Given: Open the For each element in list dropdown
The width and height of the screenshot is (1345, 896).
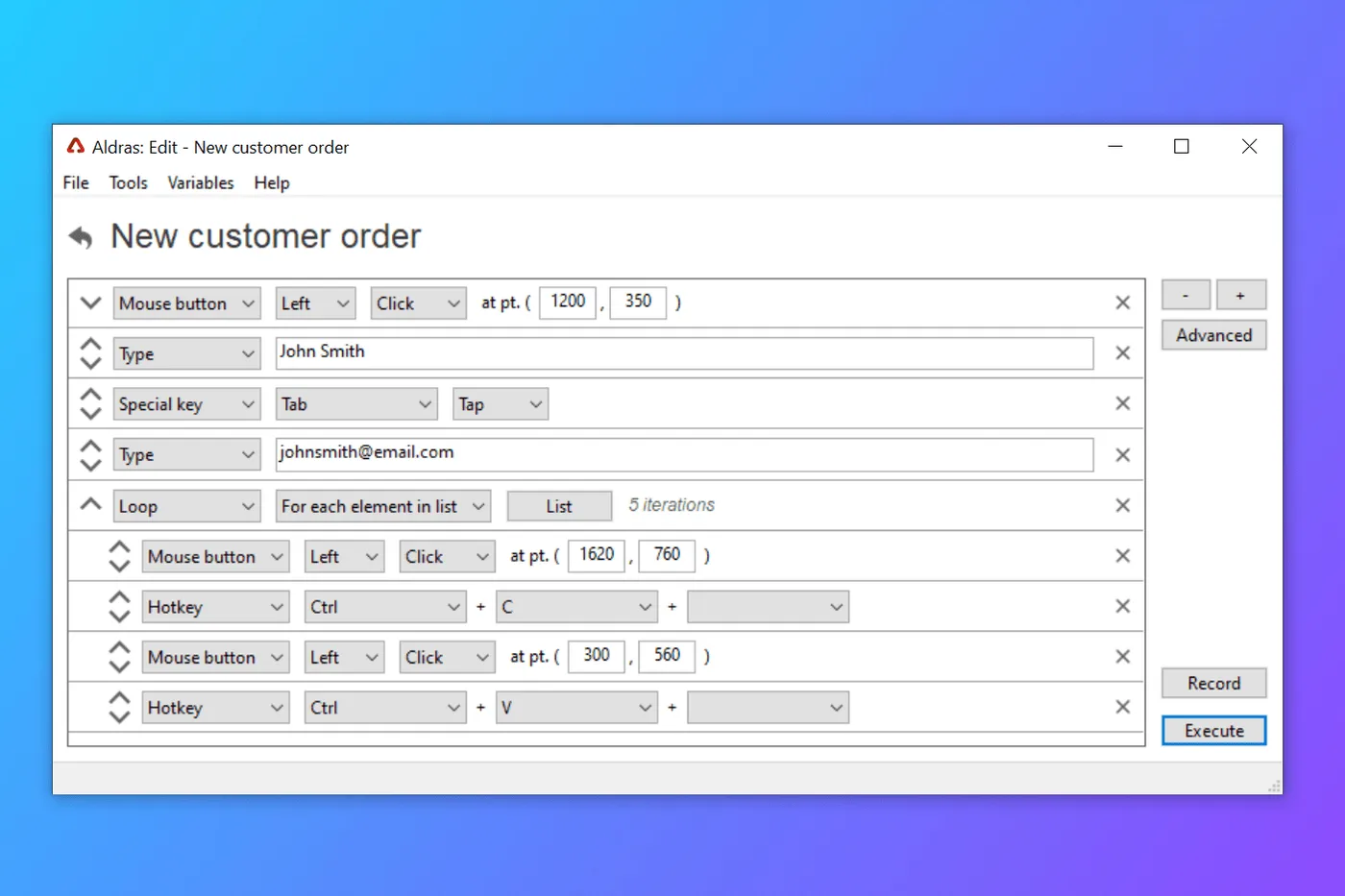Looking at the screenshot, I should click(x=383, y=506).
